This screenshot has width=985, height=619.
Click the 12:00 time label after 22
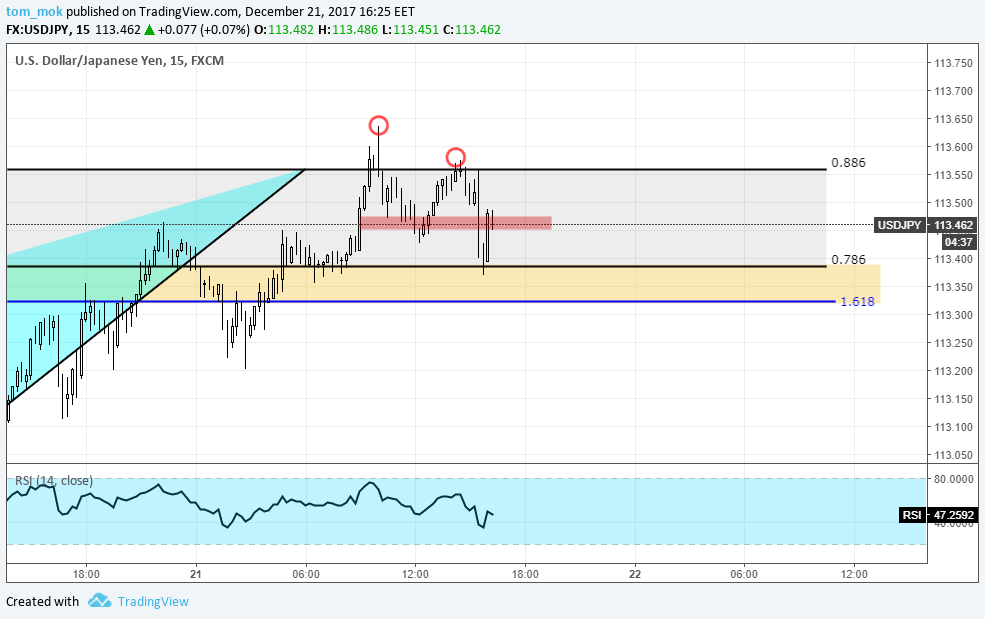[x=854, y=574]
